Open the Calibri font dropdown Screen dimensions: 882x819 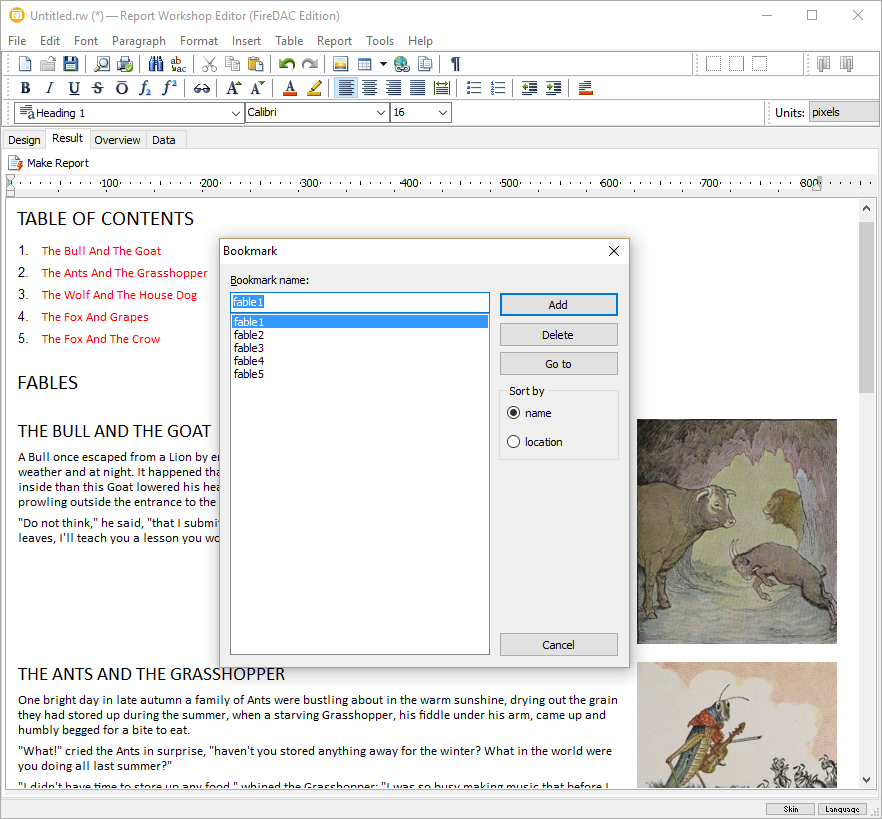click(380, 113)
